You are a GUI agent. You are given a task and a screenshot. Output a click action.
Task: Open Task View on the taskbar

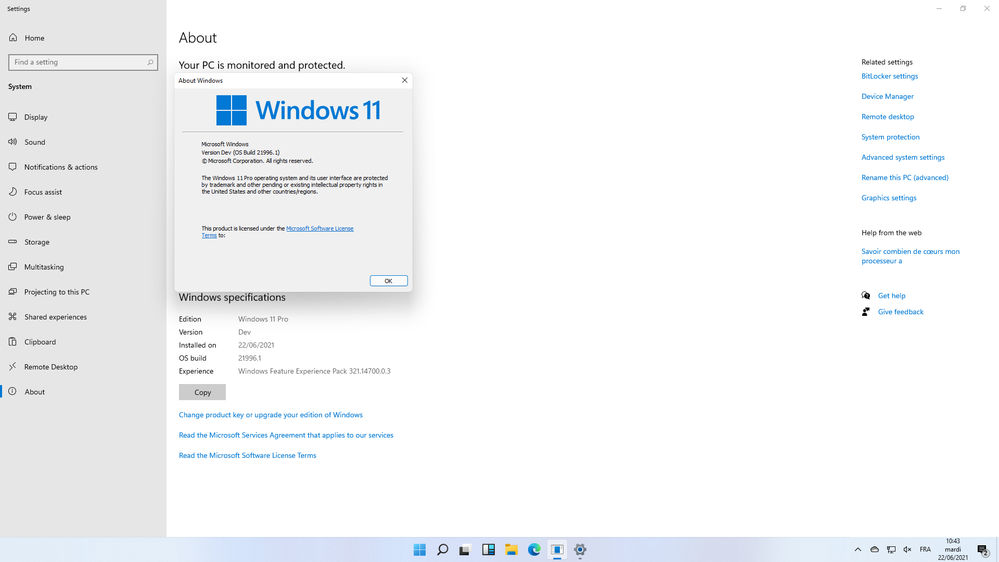pyautogui.click(x=465, y=549)
